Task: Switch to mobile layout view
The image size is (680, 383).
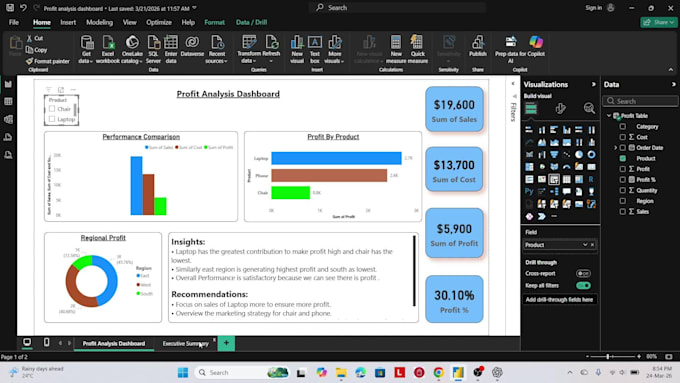Action: [x=46, y=342]
